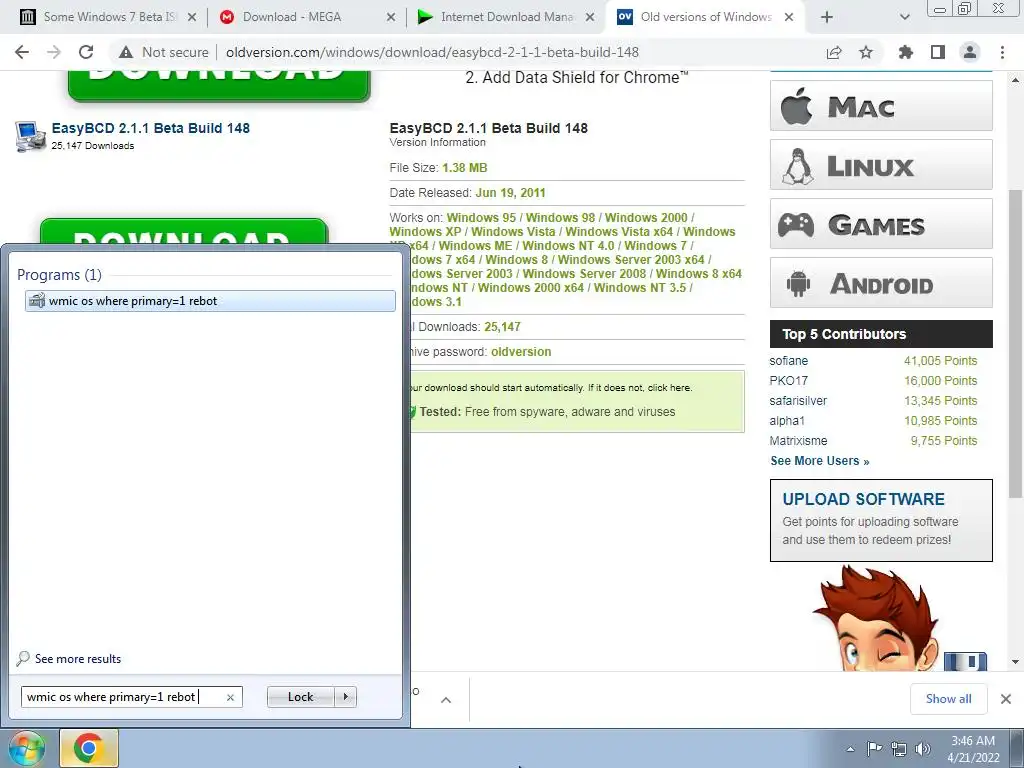
Task: Click the EasyBCD 2.1.1 Beta Build 148 link
Action: (x=151, y=128)
